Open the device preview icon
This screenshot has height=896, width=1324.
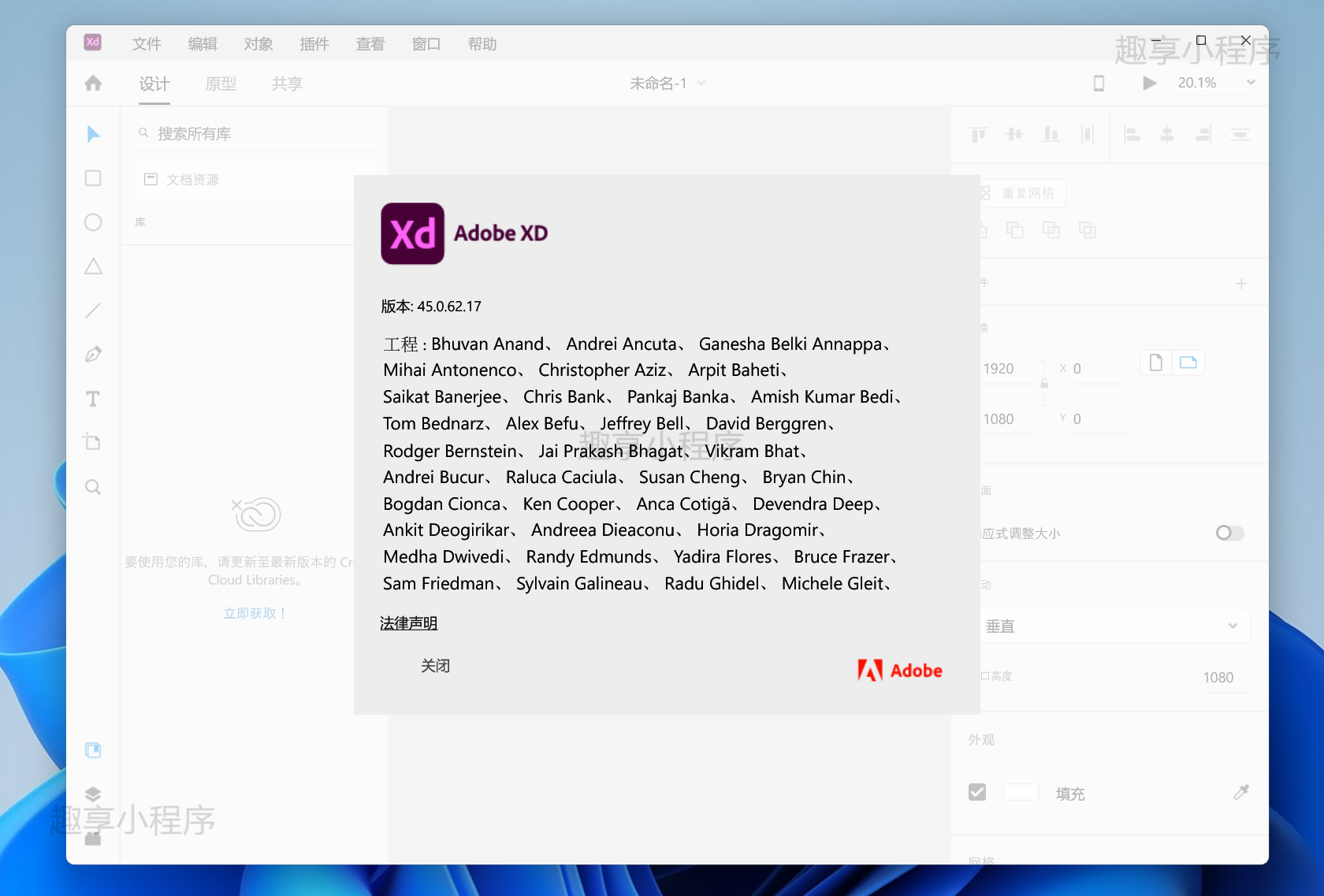1099,83
